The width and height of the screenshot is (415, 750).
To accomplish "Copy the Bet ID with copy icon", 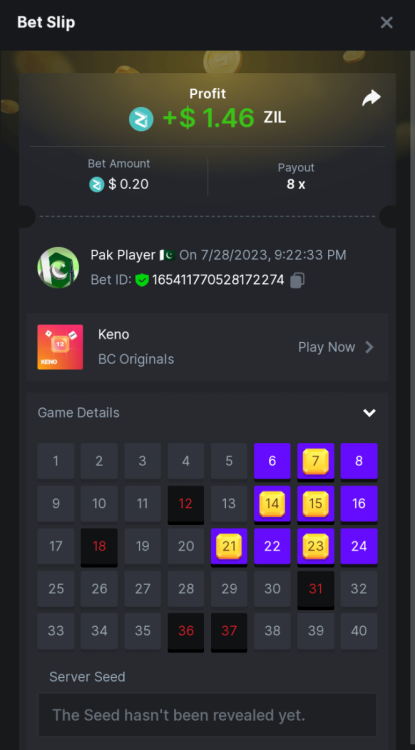I will (297, 280).
